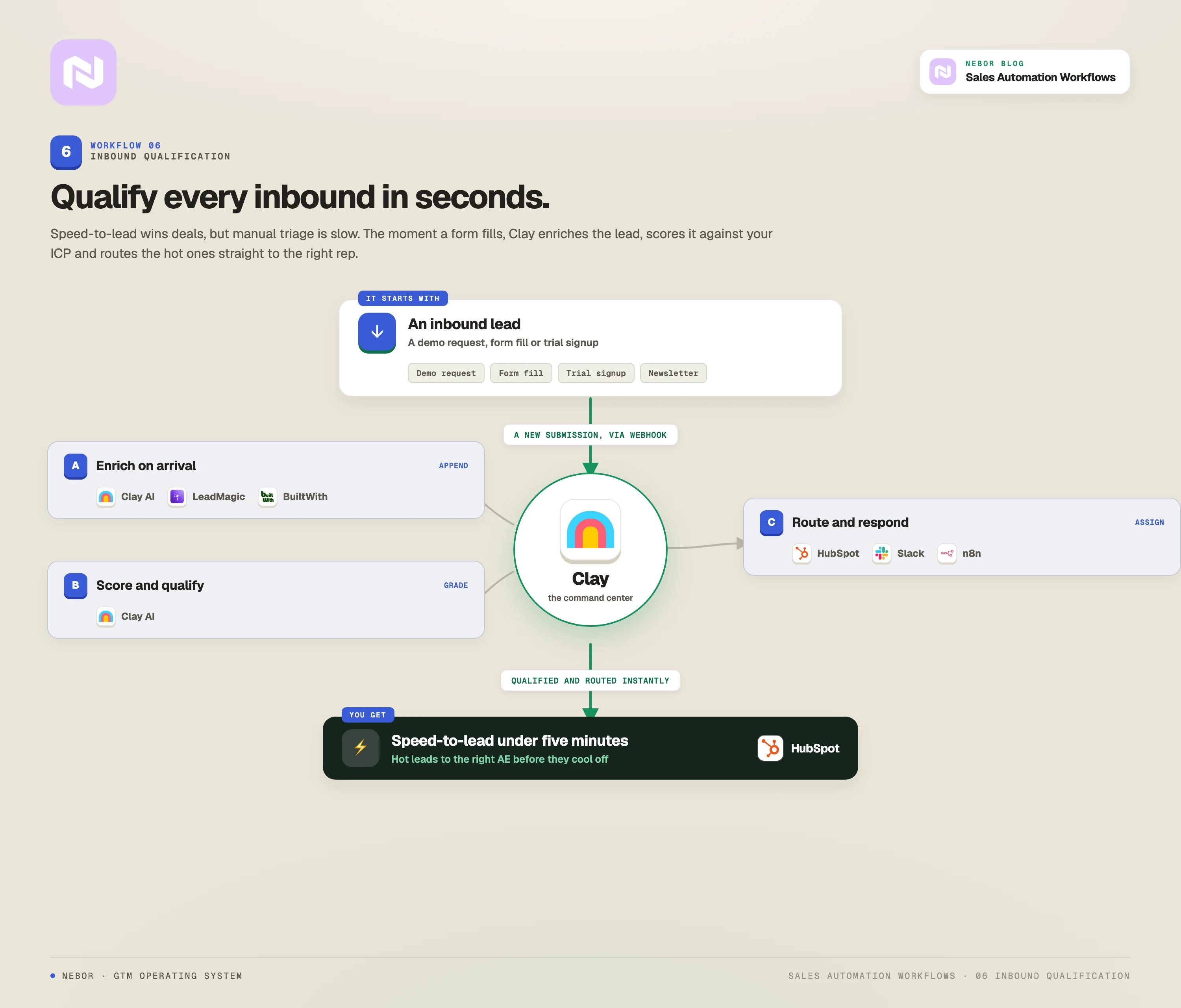Click 'NEBOR · GTM OPERATING SYSTEM' footer text
The width and height of the screenshot is (1181, 1008).
tap(152, 976)
